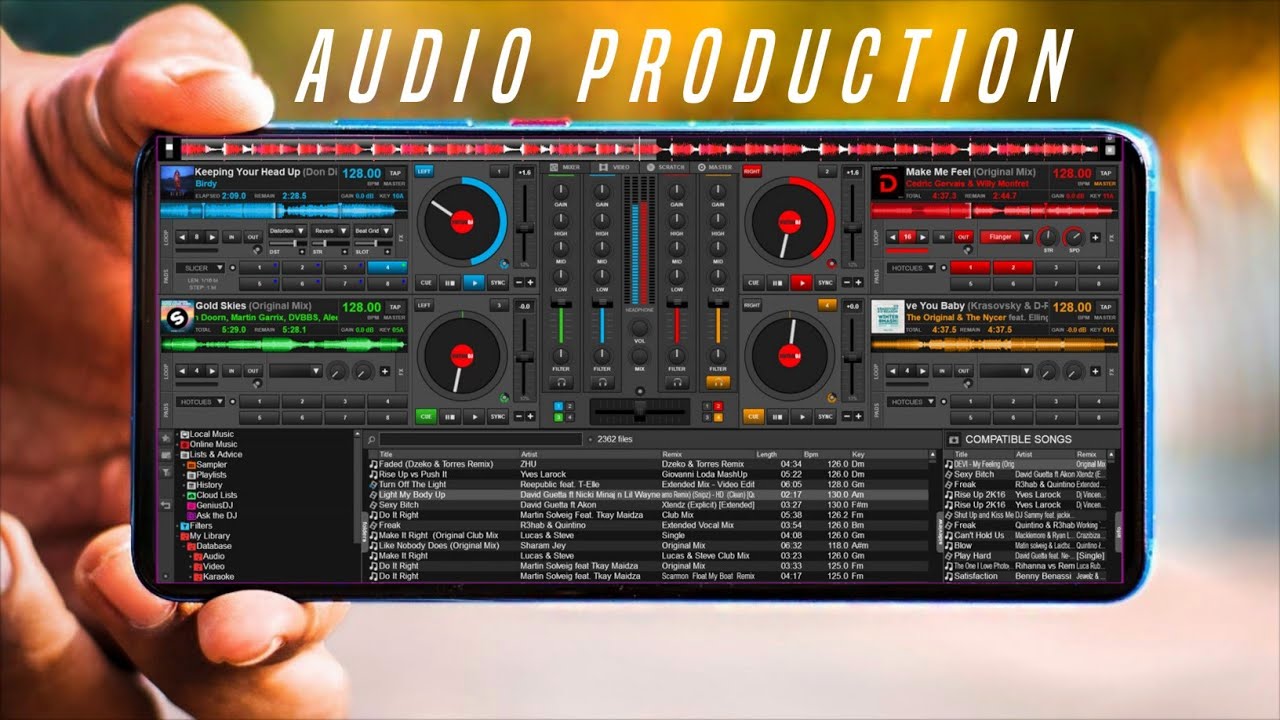Viewport: 1280px width, 720px height.
Task: Toggle the blue LEFT crossfader assign button
Action: pos(424,171)
